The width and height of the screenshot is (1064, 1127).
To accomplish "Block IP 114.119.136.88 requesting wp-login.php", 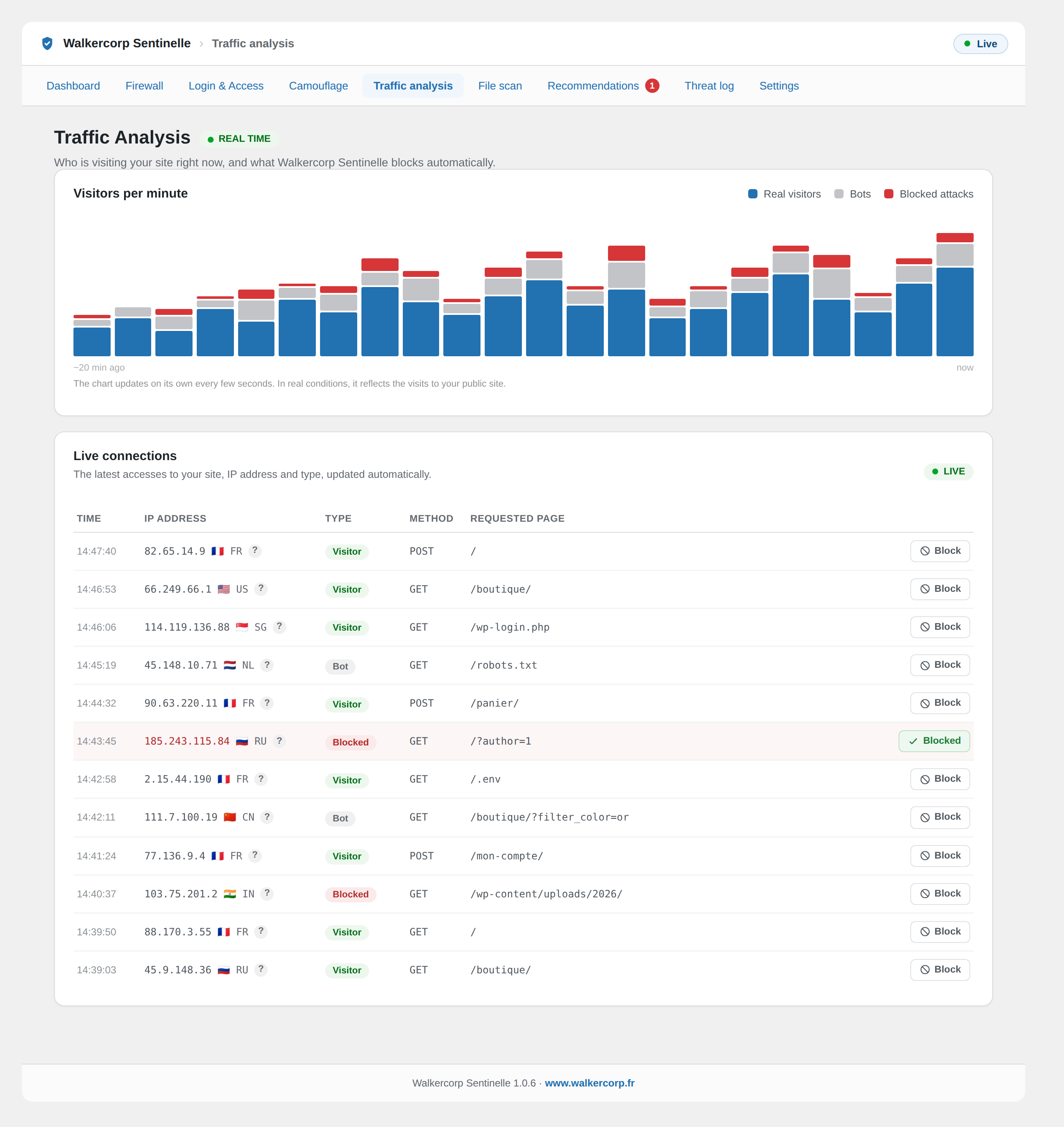I will pos(940,626).
